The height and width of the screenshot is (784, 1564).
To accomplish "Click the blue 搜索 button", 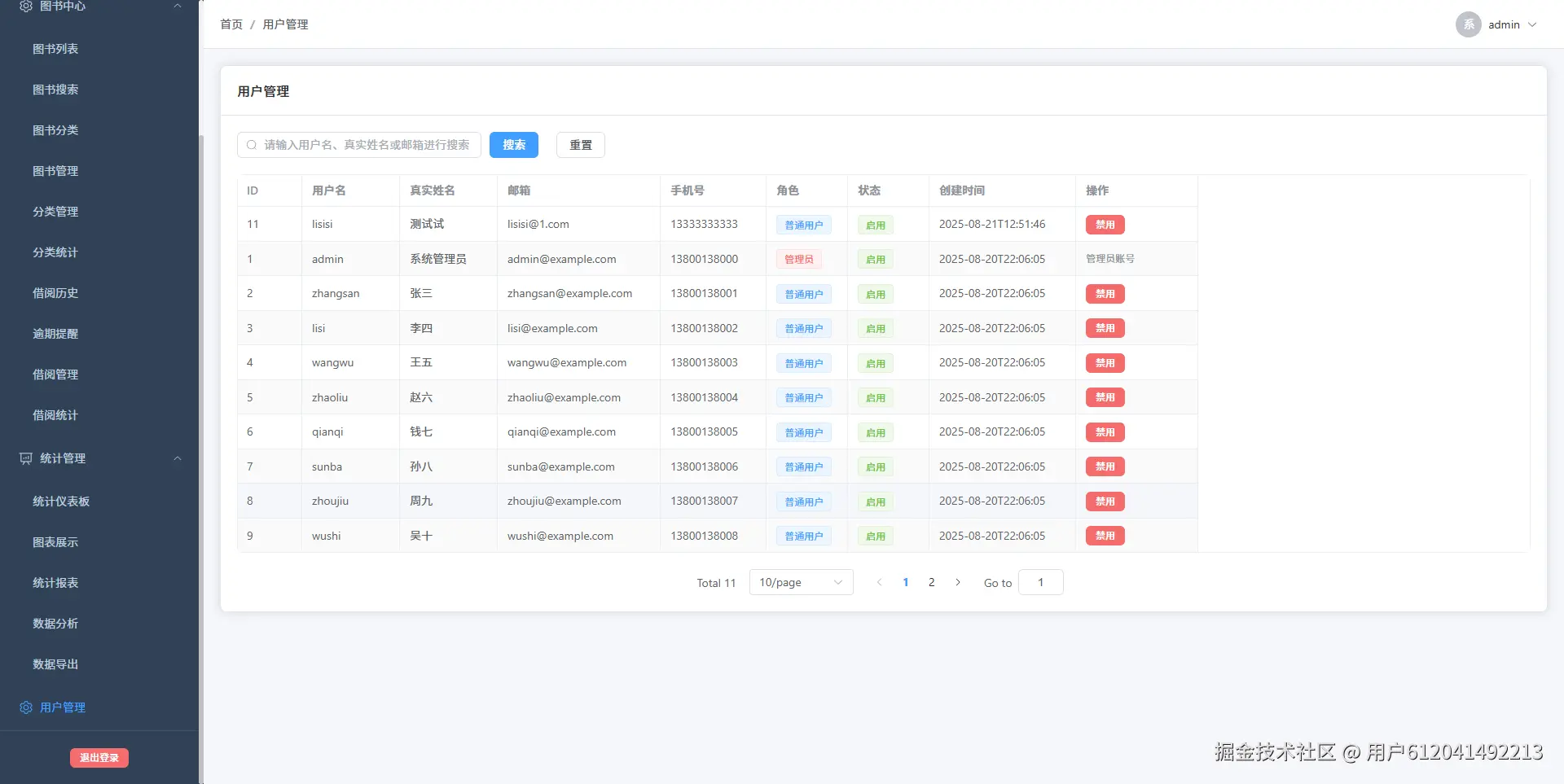I will click(514, 145).
